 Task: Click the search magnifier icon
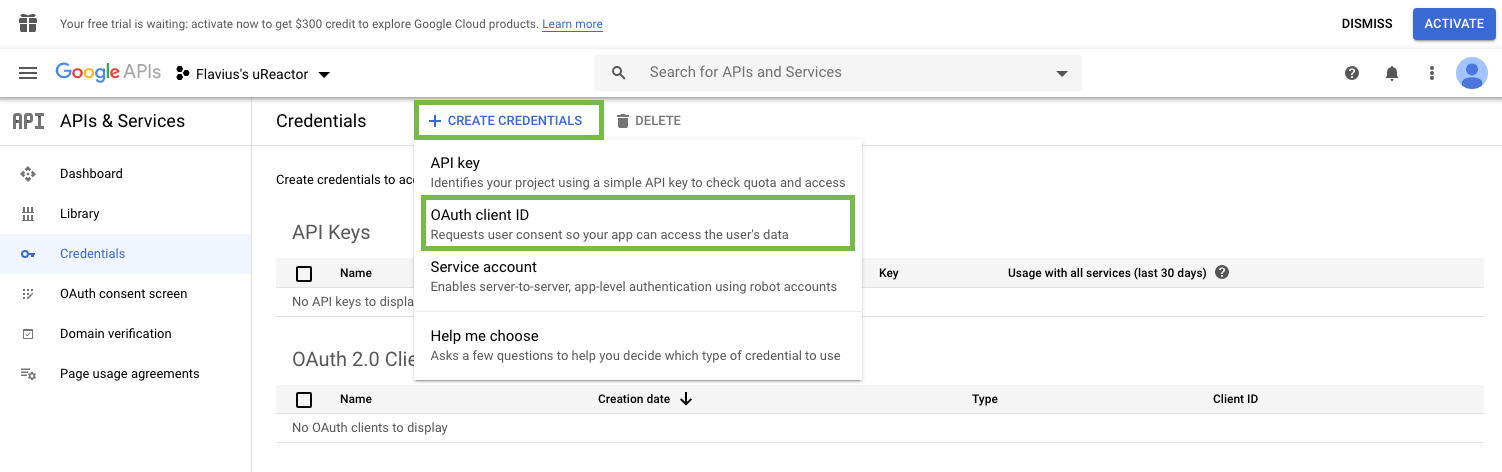[619, 73]
